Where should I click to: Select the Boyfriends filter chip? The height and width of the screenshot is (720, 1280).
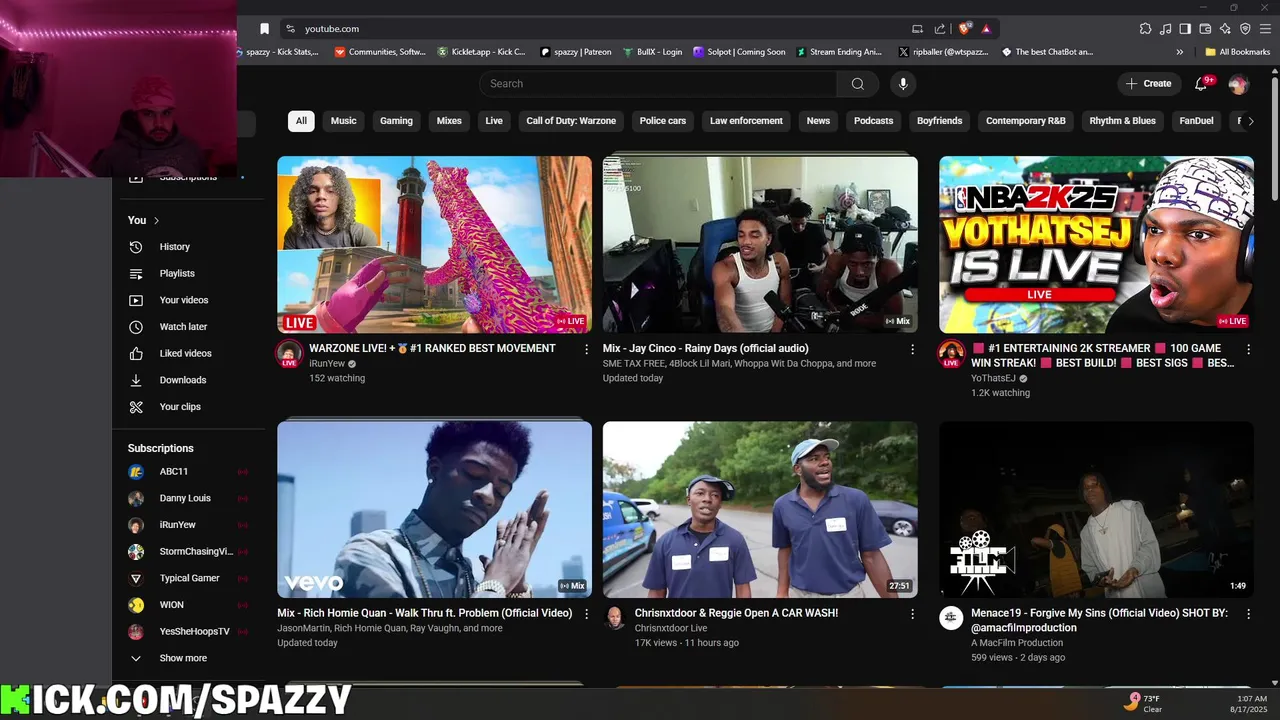pos(939,121)
